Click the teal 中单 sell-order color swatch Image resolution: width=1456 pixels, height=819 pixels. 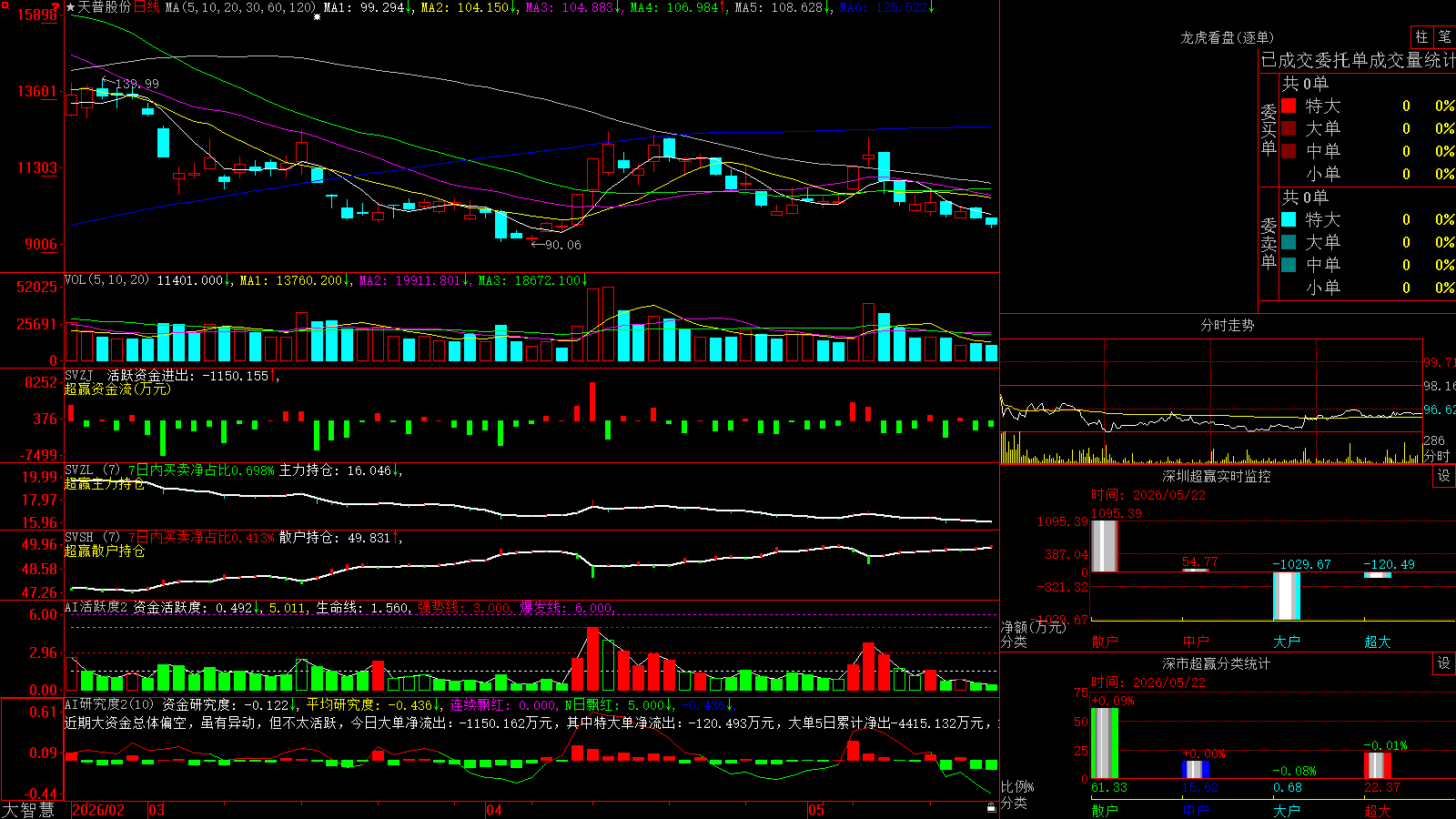click(x=1289, y=265)
